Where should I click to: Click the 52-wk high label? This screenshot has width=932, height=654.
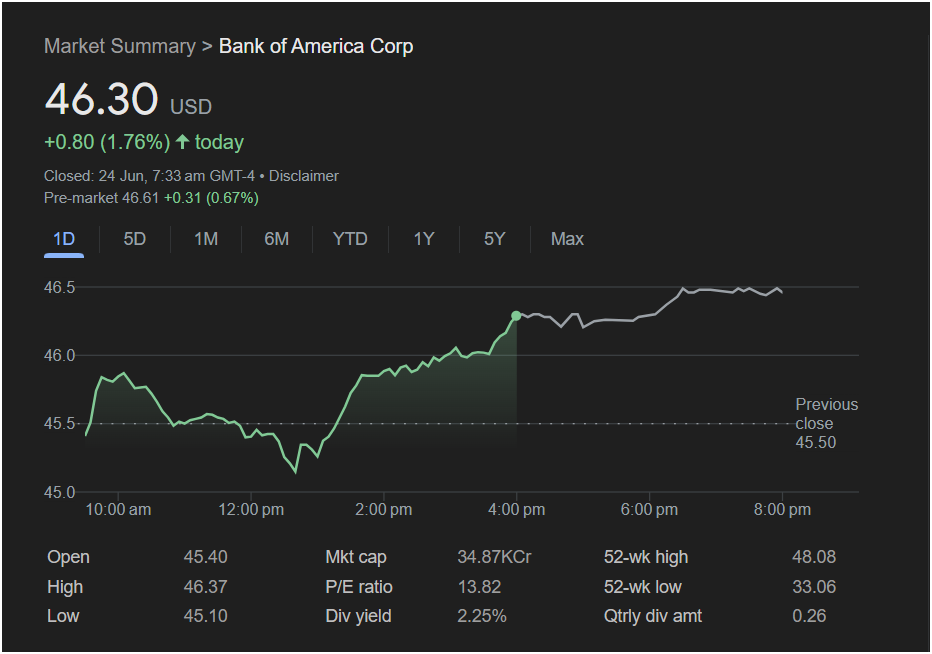[646, 557]
